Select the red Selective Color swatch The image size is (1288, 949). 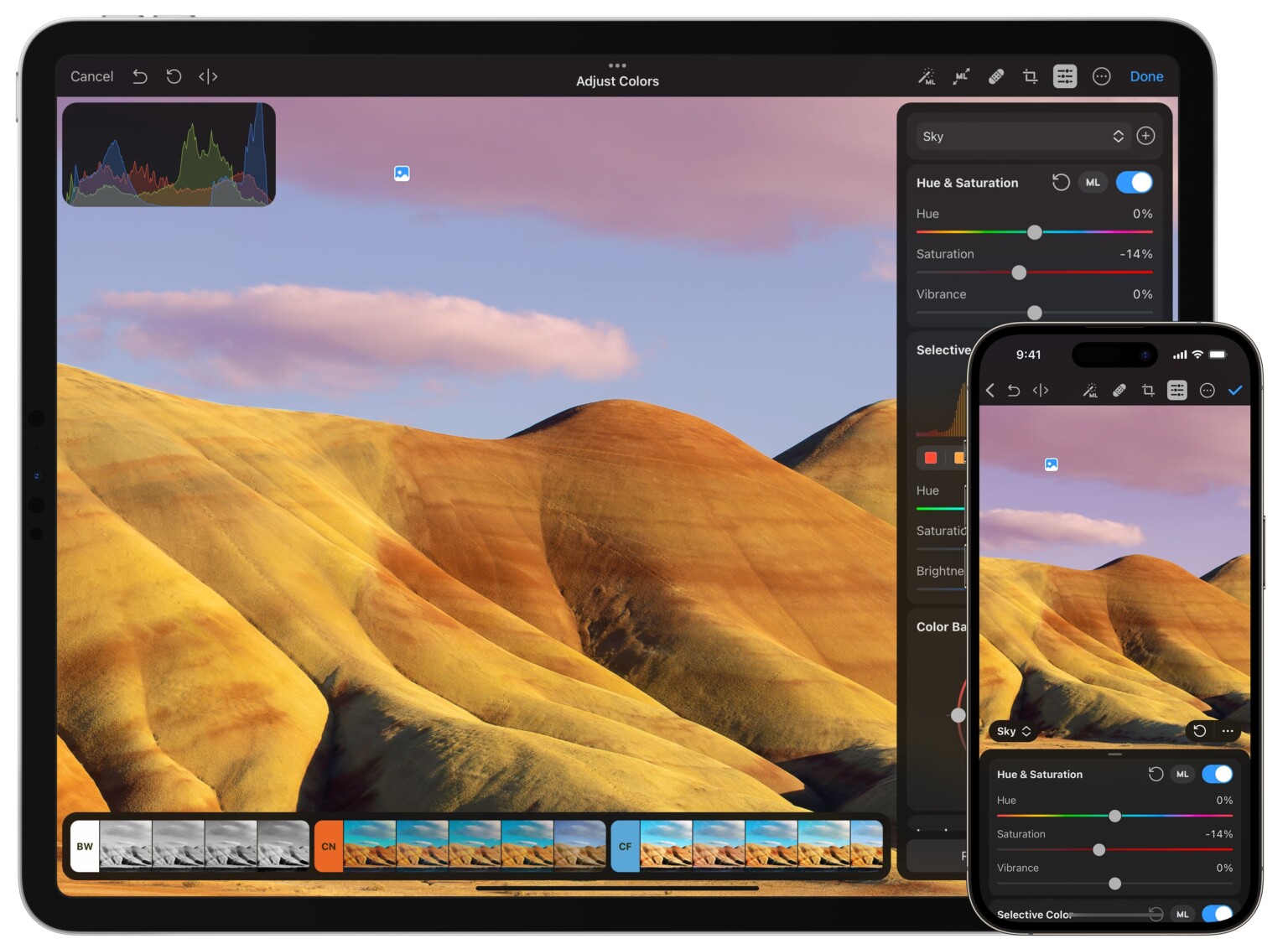click(x=930, y=458)
